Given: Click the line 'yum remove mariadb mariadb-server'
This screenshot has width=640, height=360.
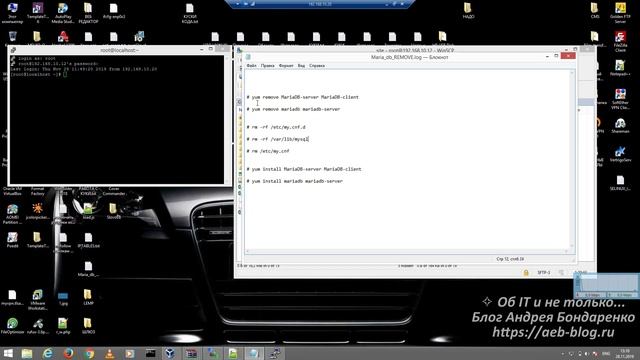Looking at the screenshot, I should 293,109.
